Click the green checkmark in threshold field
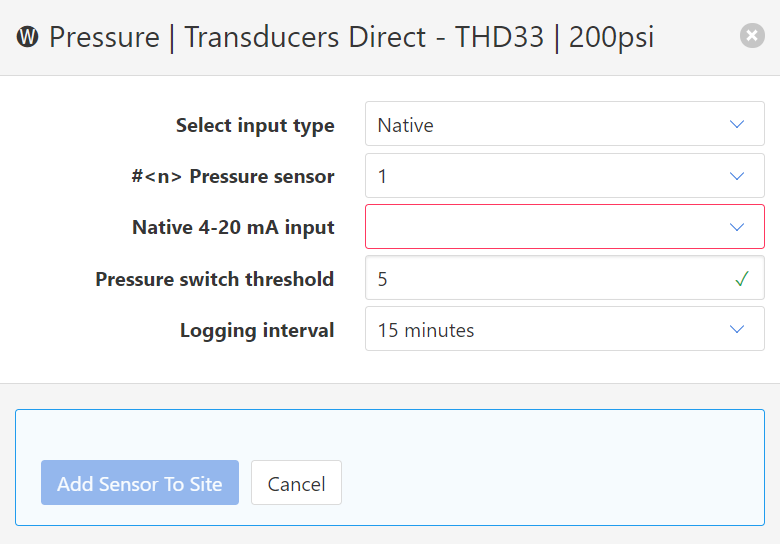 tap(741, 279)
